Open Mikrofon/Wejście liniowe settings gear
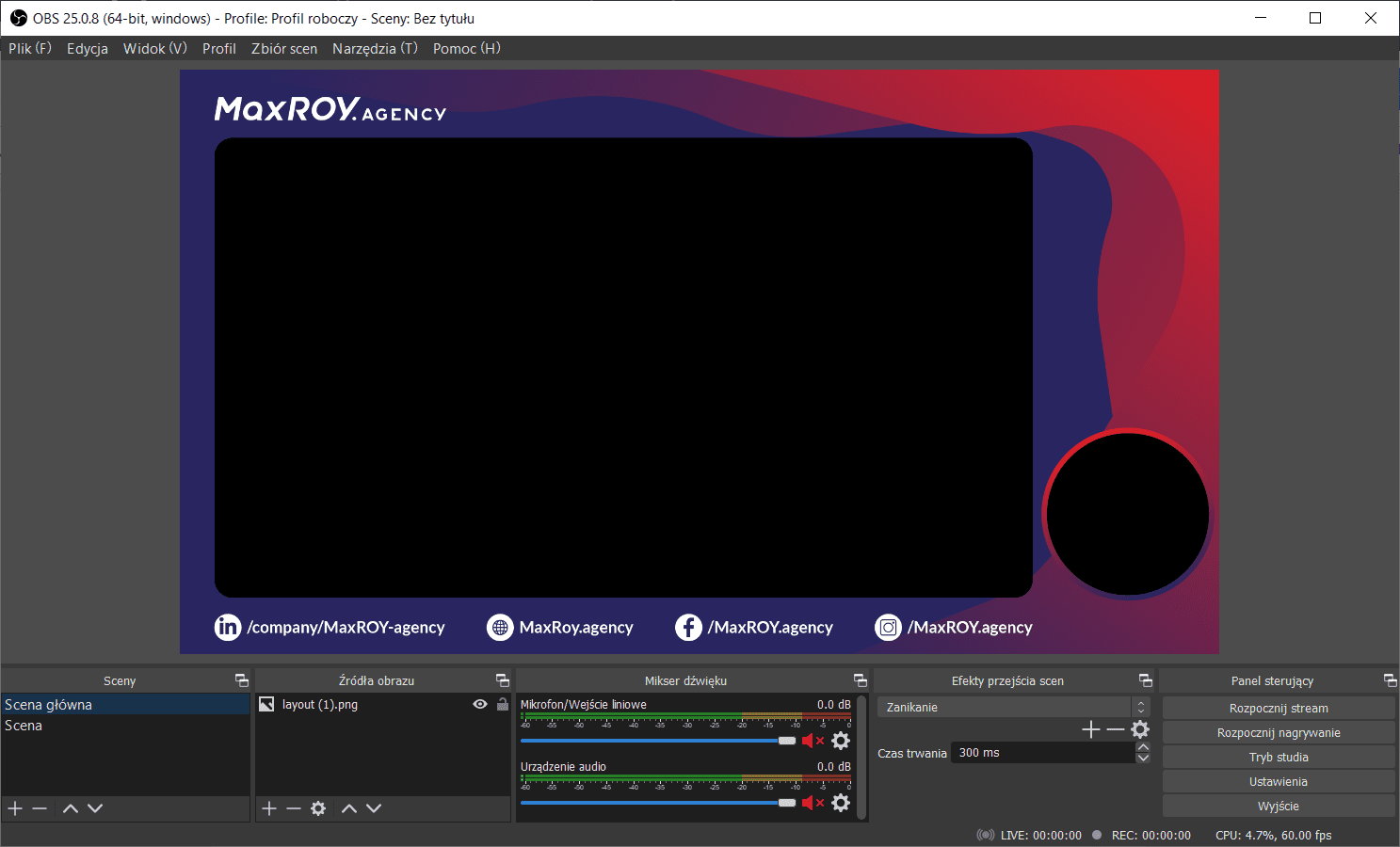 [841, 741]
